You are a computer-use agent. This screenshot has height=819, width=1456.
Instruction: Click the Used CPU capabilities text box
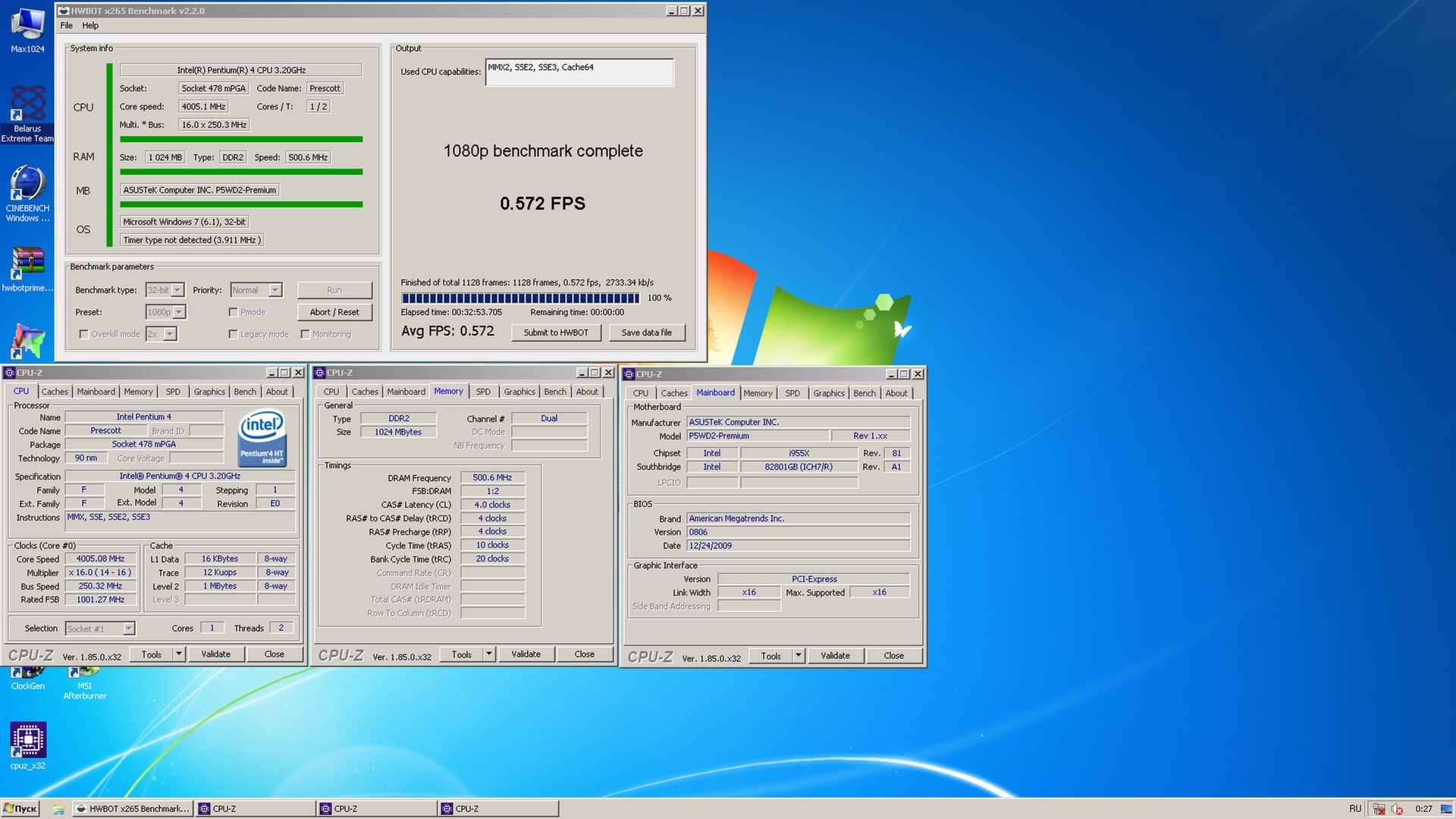579,72
